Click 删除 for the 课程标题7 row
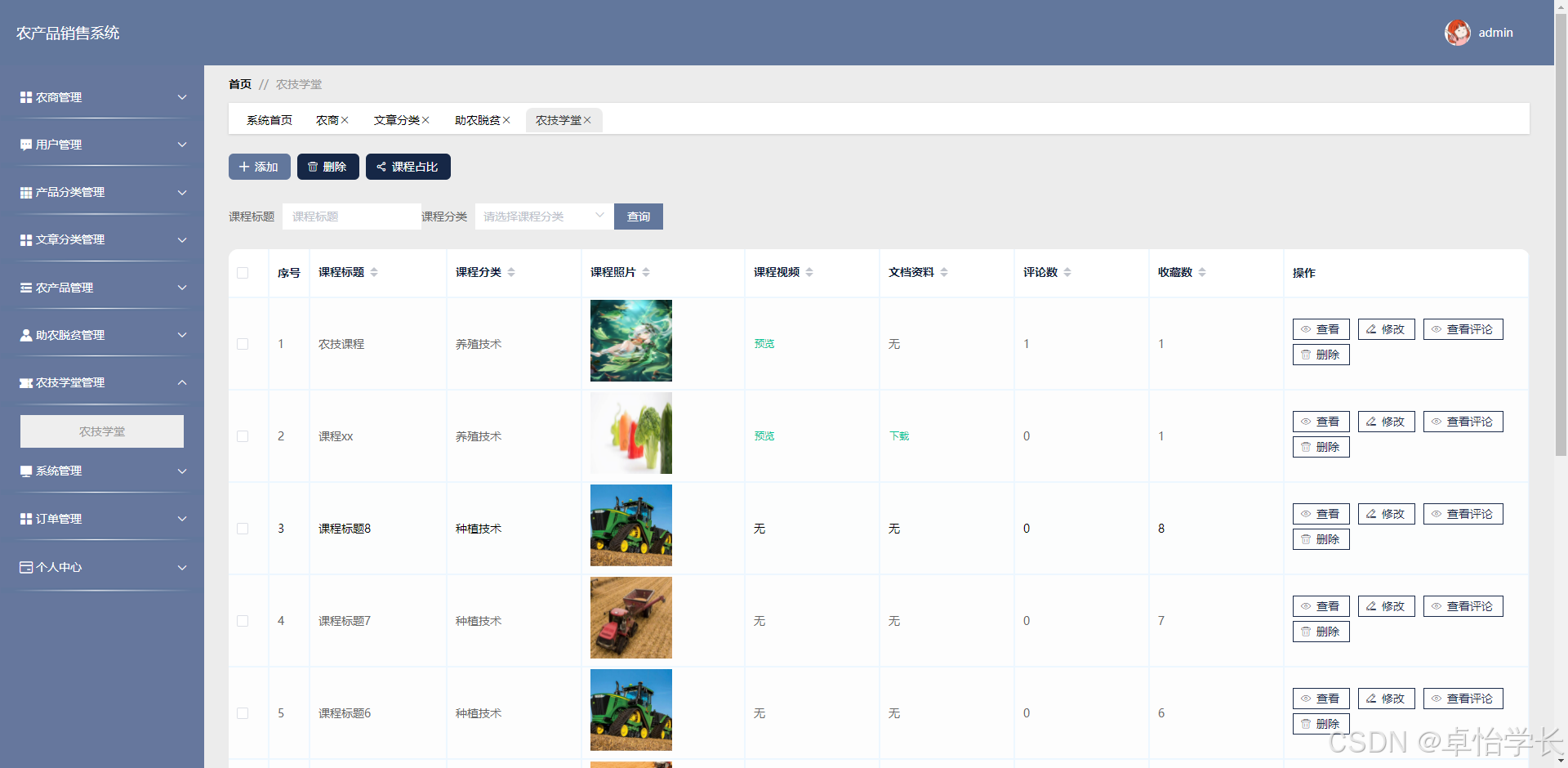 (x=1321, y=632)
